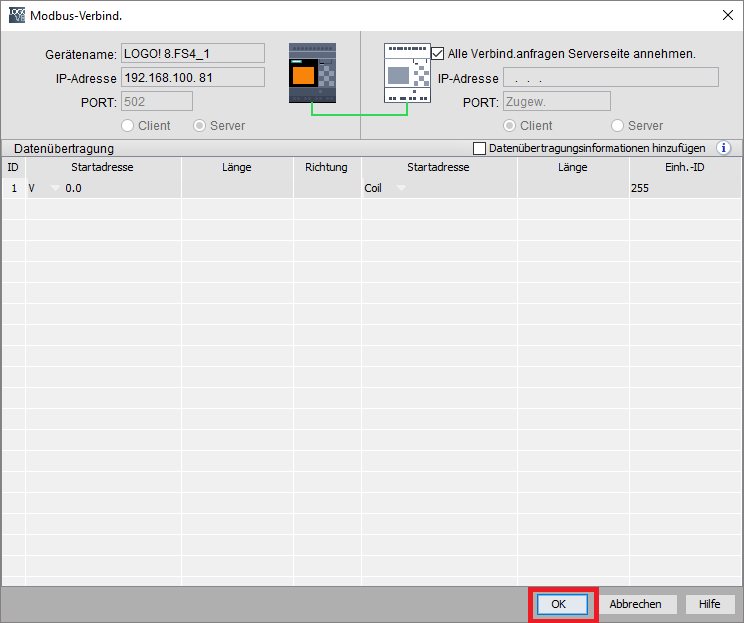
Task: Select the right device Server radio button
Action: point(617,126)
